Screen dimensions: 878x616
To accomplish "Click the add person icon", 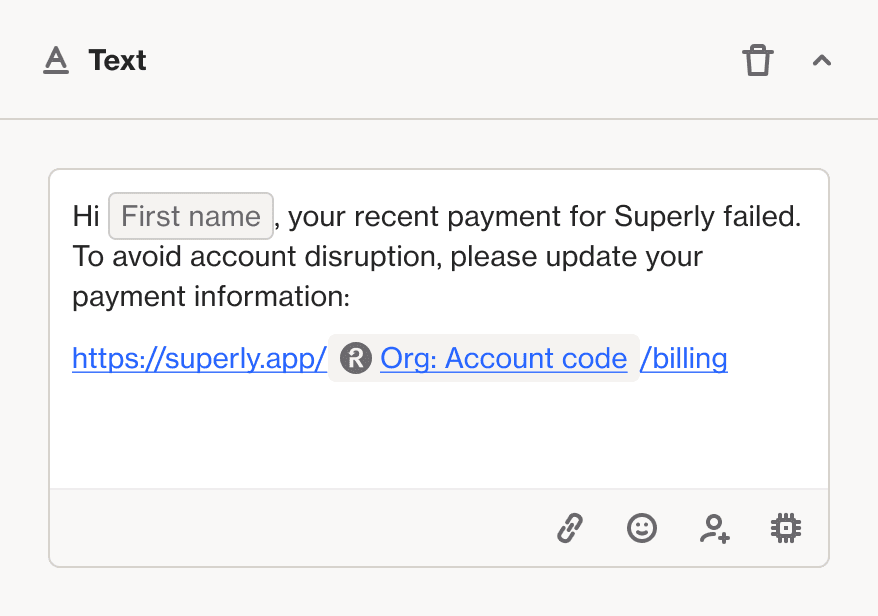I will click(x=714, y=527).
